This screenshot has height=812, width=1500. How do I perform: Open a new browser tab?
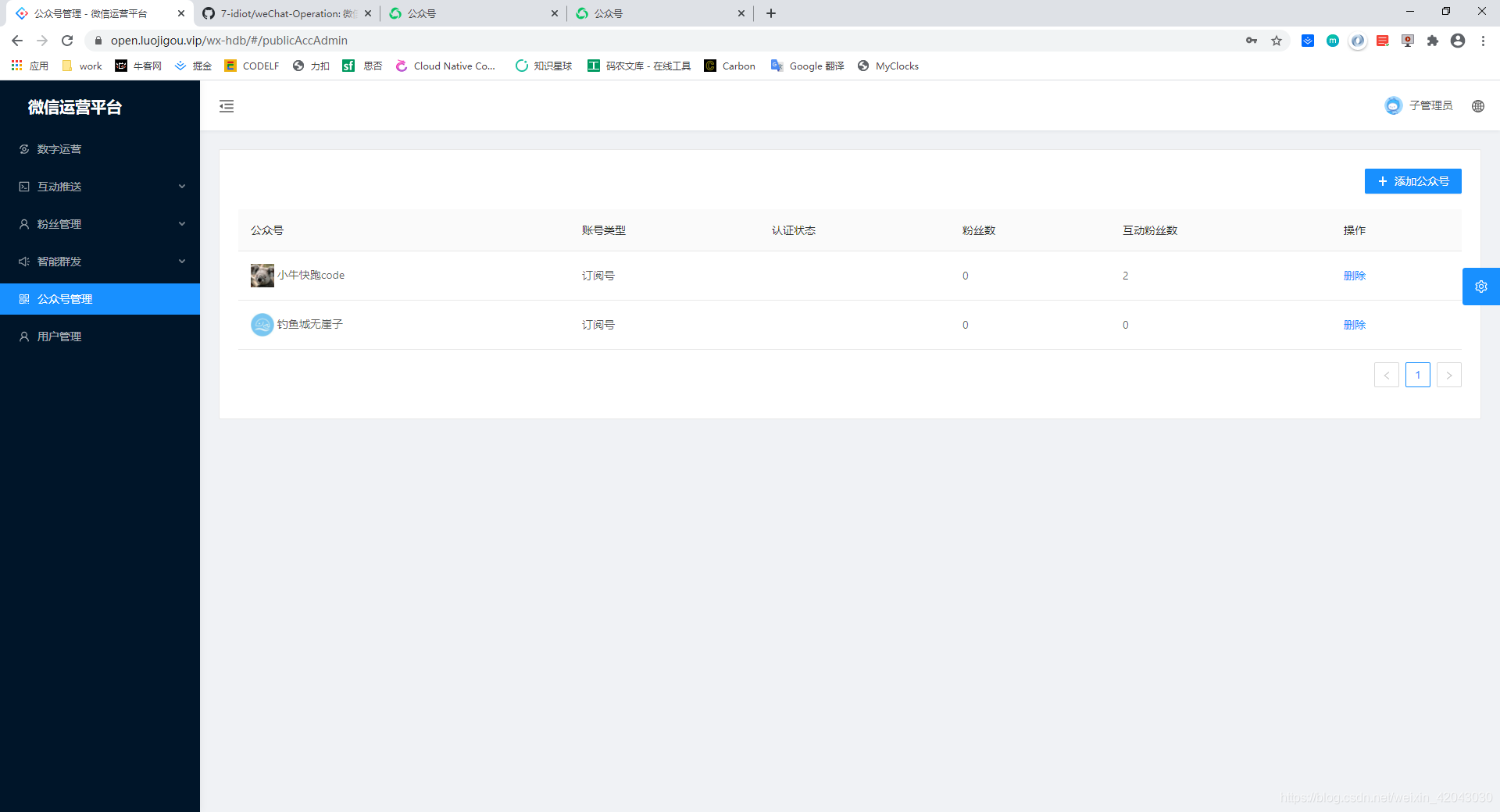click(771, 13)
